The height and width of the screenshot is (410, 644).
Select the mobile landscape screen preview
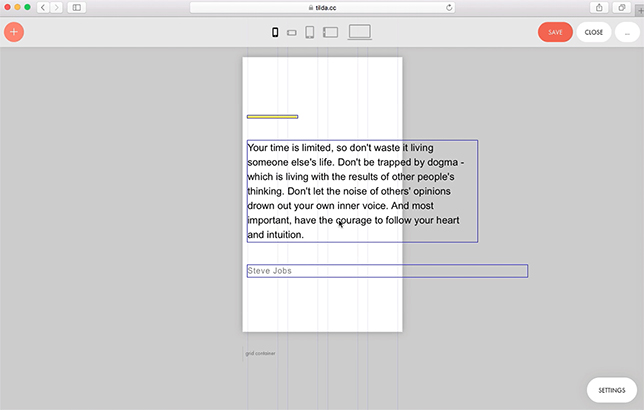292,32
